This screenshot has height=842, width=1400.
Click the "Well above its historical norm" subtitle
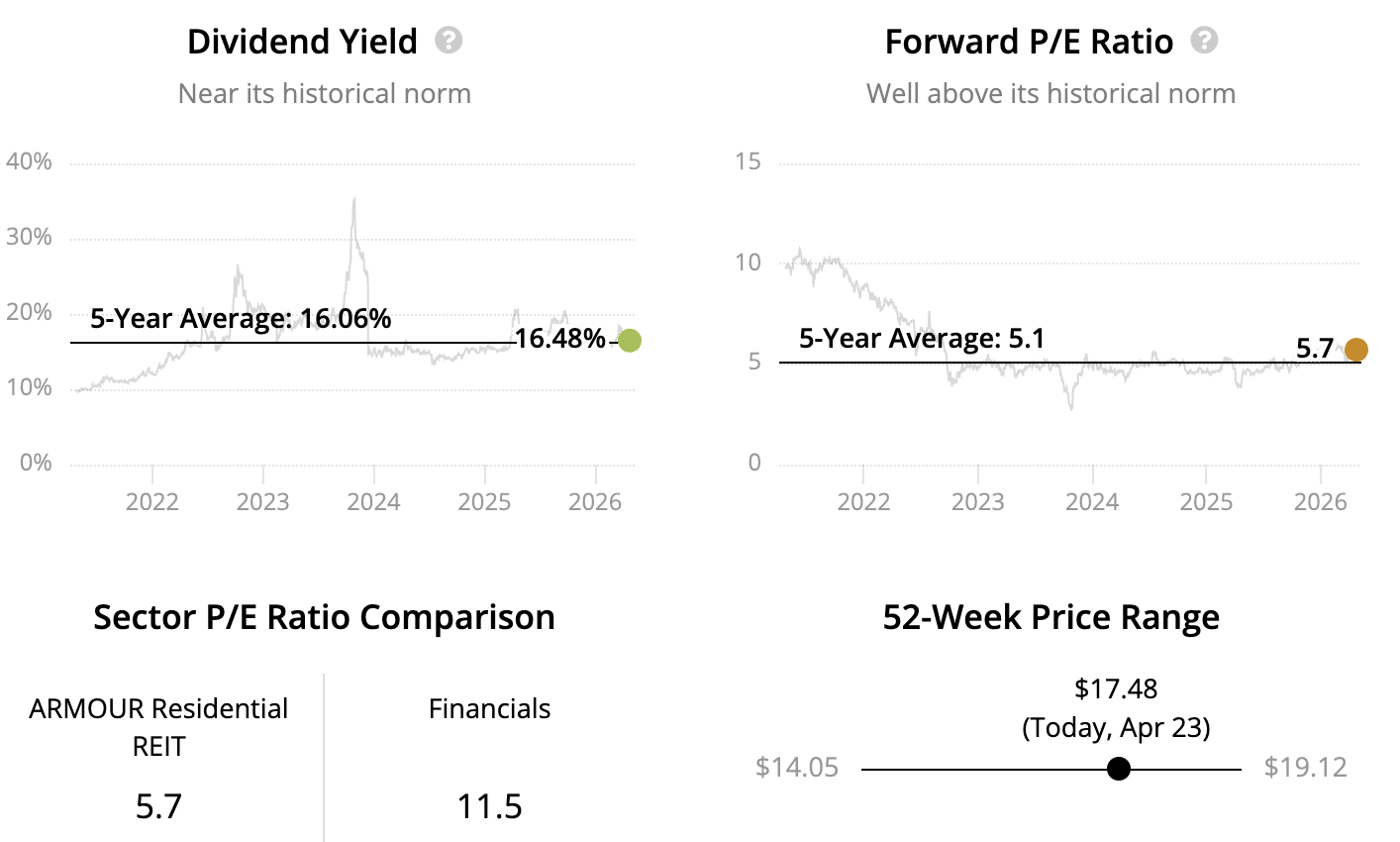tap(1050, 94)
